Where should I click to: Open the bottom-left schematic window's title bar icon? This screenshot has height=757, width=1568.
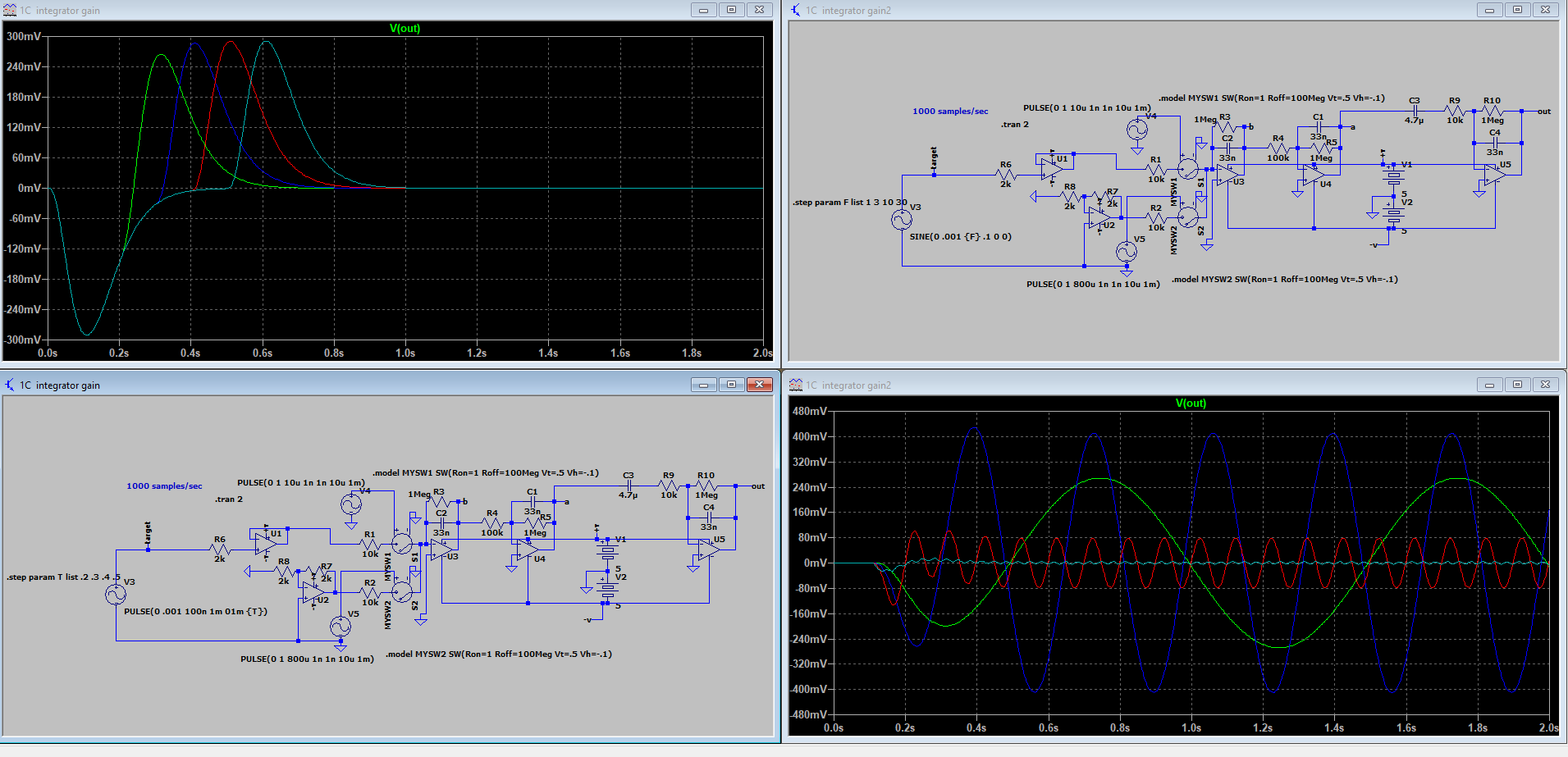pyautogui.click(x=10, y=385)
